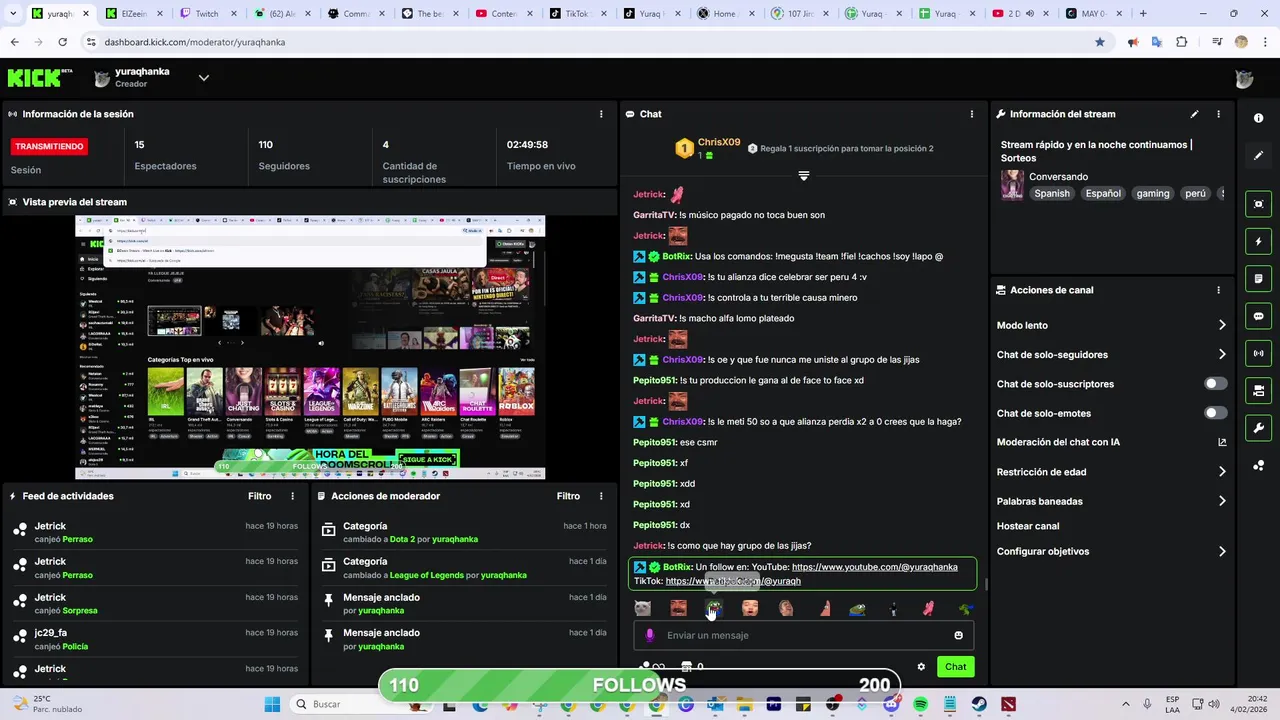Collapse the chat leaderboard arrow
Viewport: 1280px width, 720px height.
click(803, 176)
